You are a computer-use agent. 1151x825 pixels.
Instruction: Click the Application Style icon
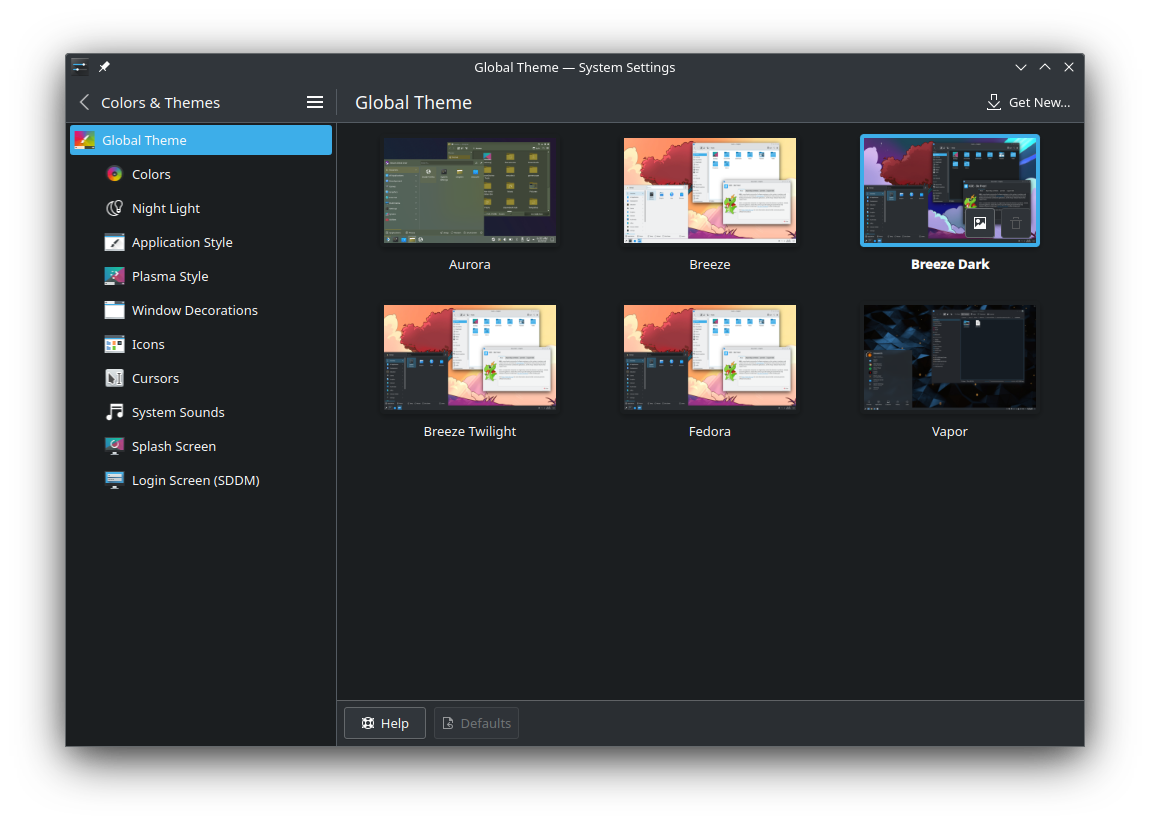pos(114,242)
